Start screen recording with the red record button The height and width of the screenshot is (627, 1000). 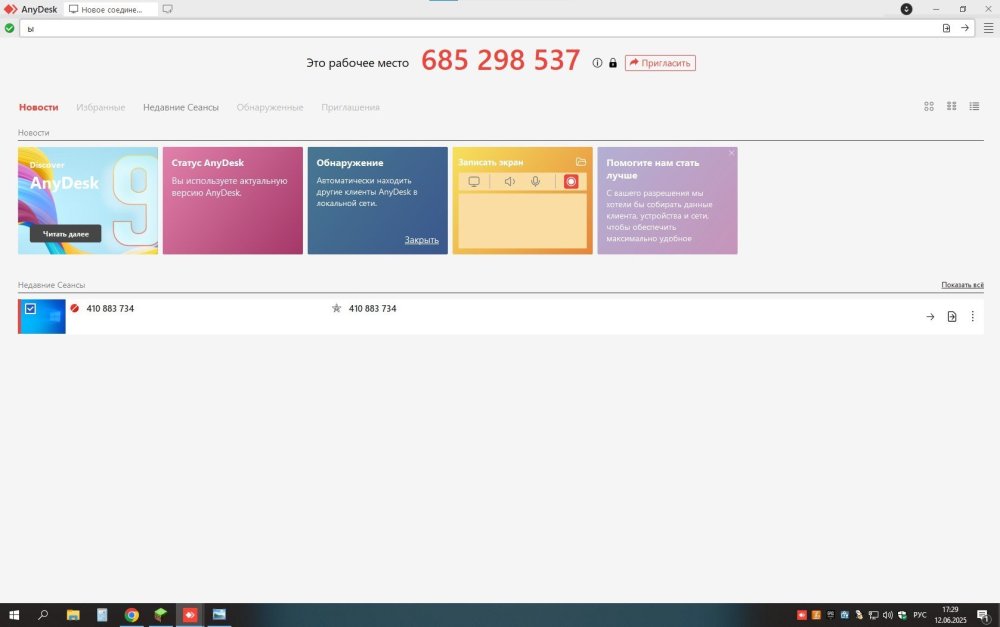pyautogui.click(x=571, y=182)
